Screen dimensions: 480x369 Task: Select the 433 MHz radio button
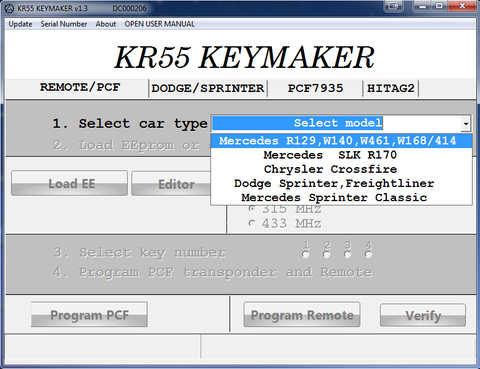[x=252, y=223]
